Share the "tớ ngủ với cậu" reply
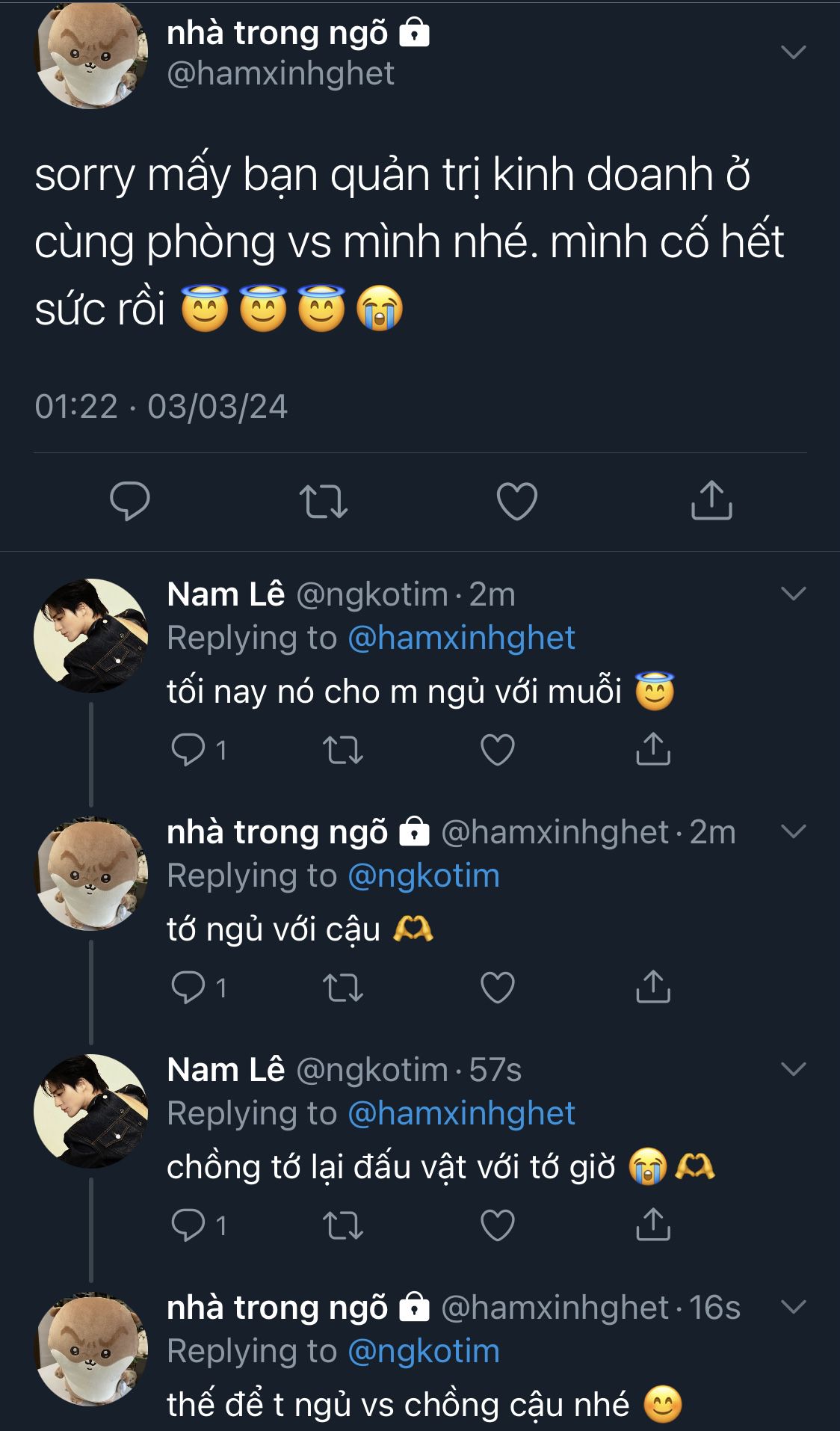Viewport: 840px width, 1431px height. click(652, 987)
